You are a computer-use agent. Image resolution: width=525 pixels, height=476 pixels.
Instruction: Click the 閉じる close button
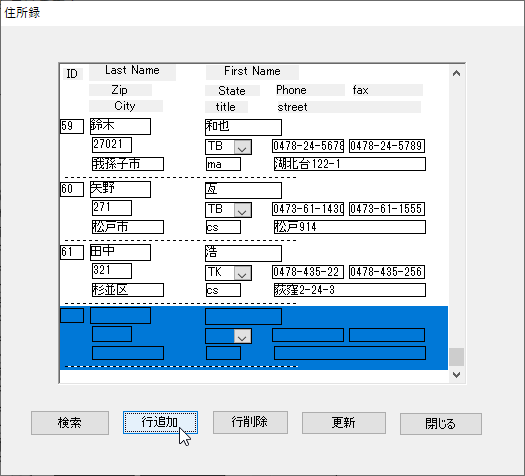[x=441, y=424]
